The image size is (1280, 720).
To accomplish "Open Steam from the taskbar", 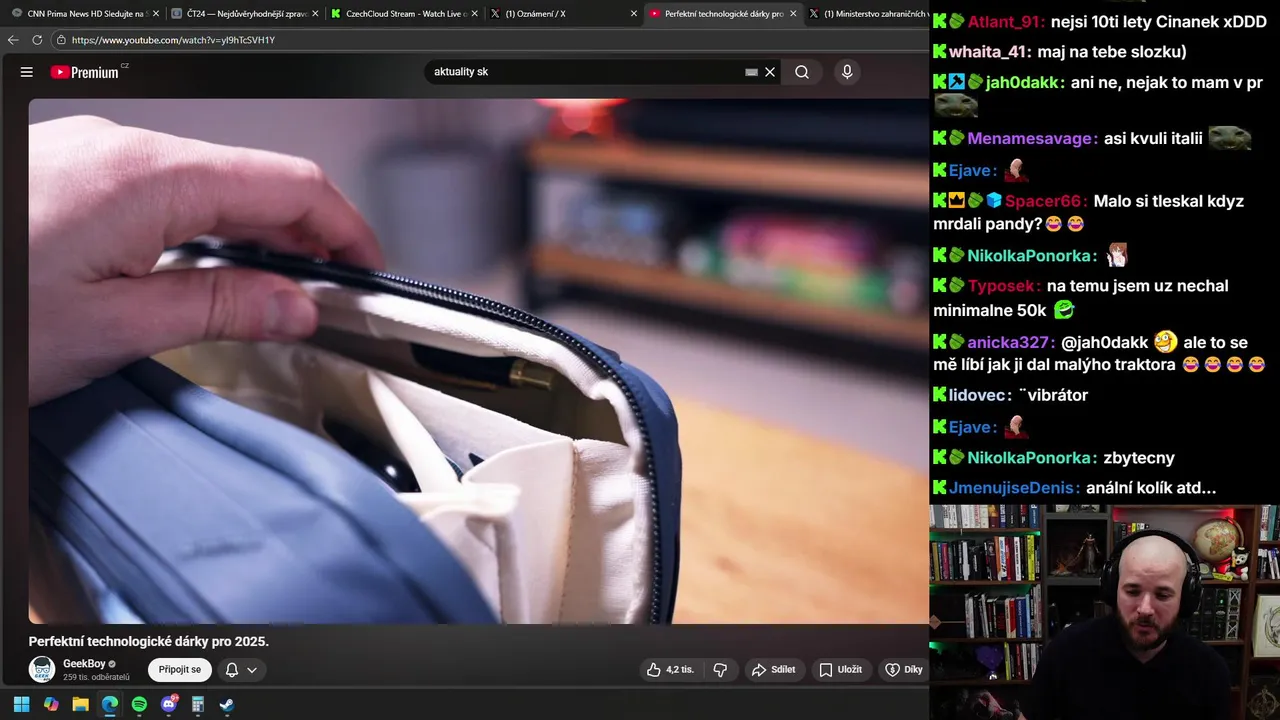I will (x=227, y=704).
